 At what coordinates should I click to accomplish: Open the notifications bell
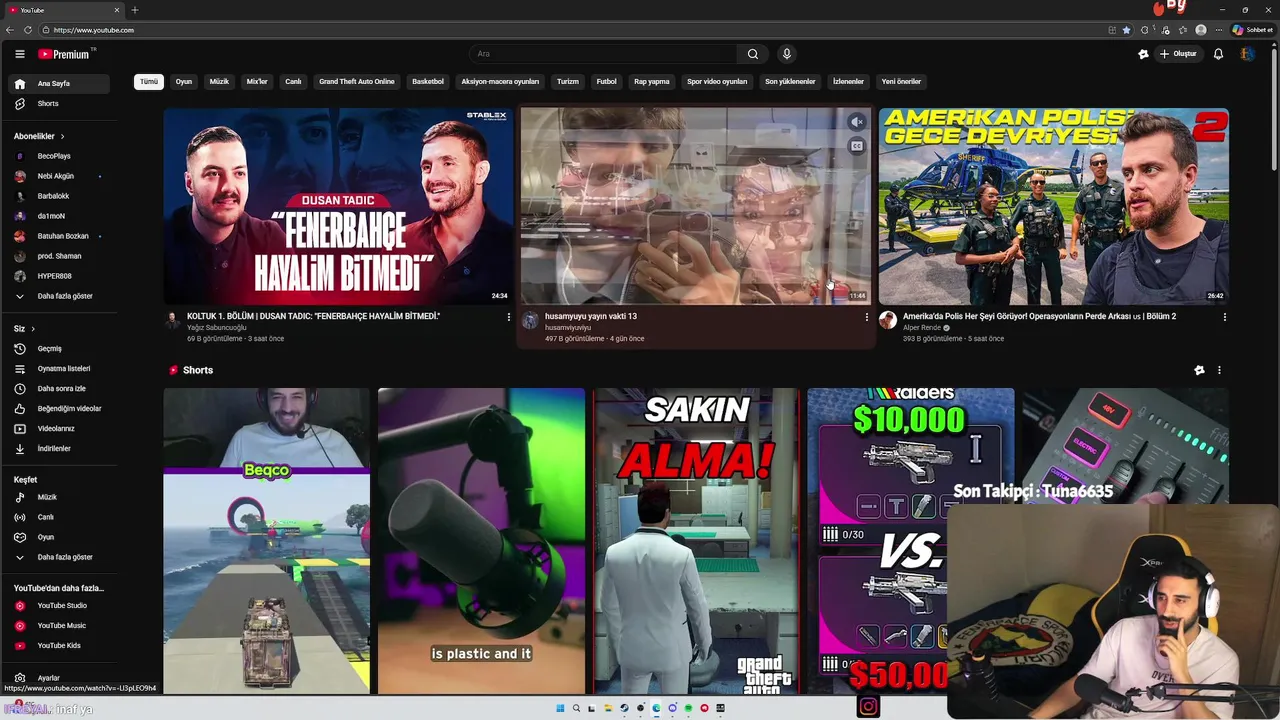(x=1218, y=54)
